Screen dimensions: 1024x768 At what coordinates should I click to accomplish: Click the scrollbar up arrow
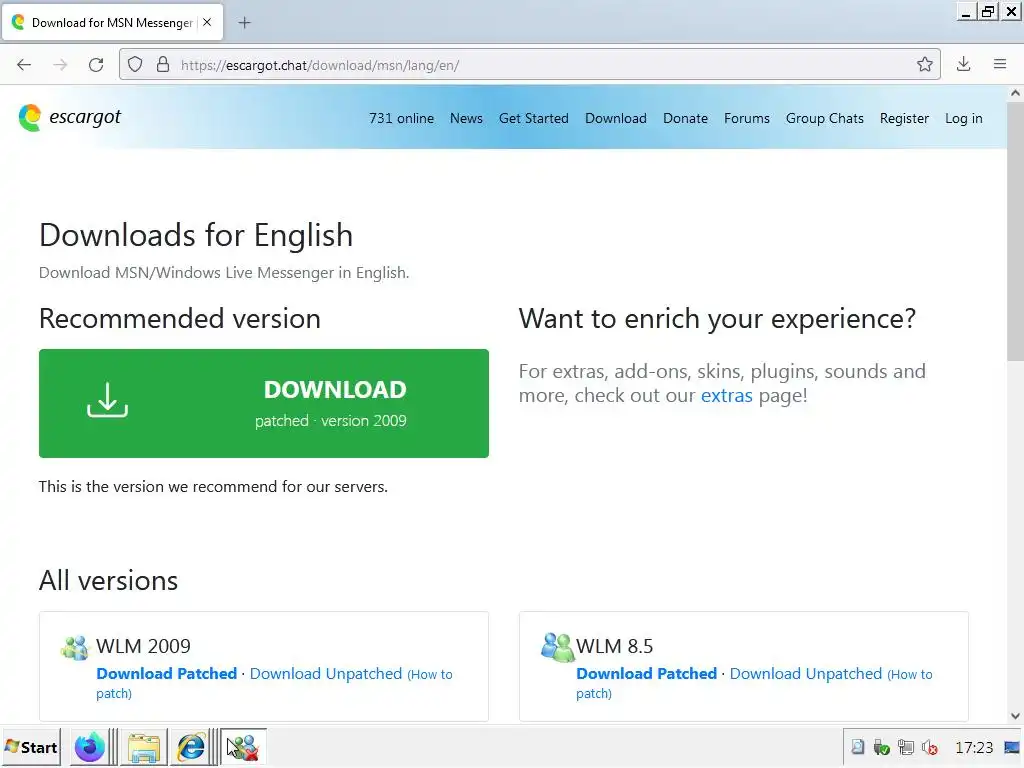point(1015,93)
